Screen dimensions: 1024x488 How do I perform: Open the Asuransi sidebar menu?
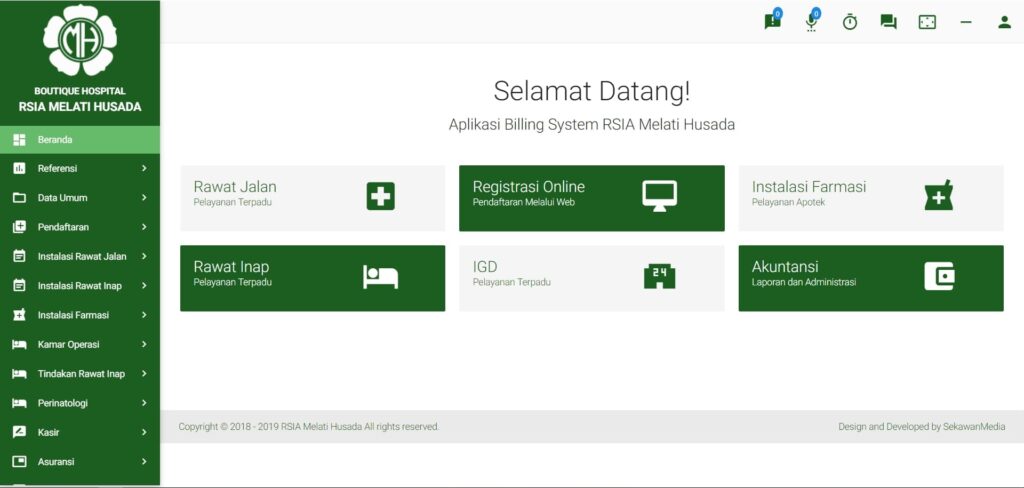pos(80,461)
